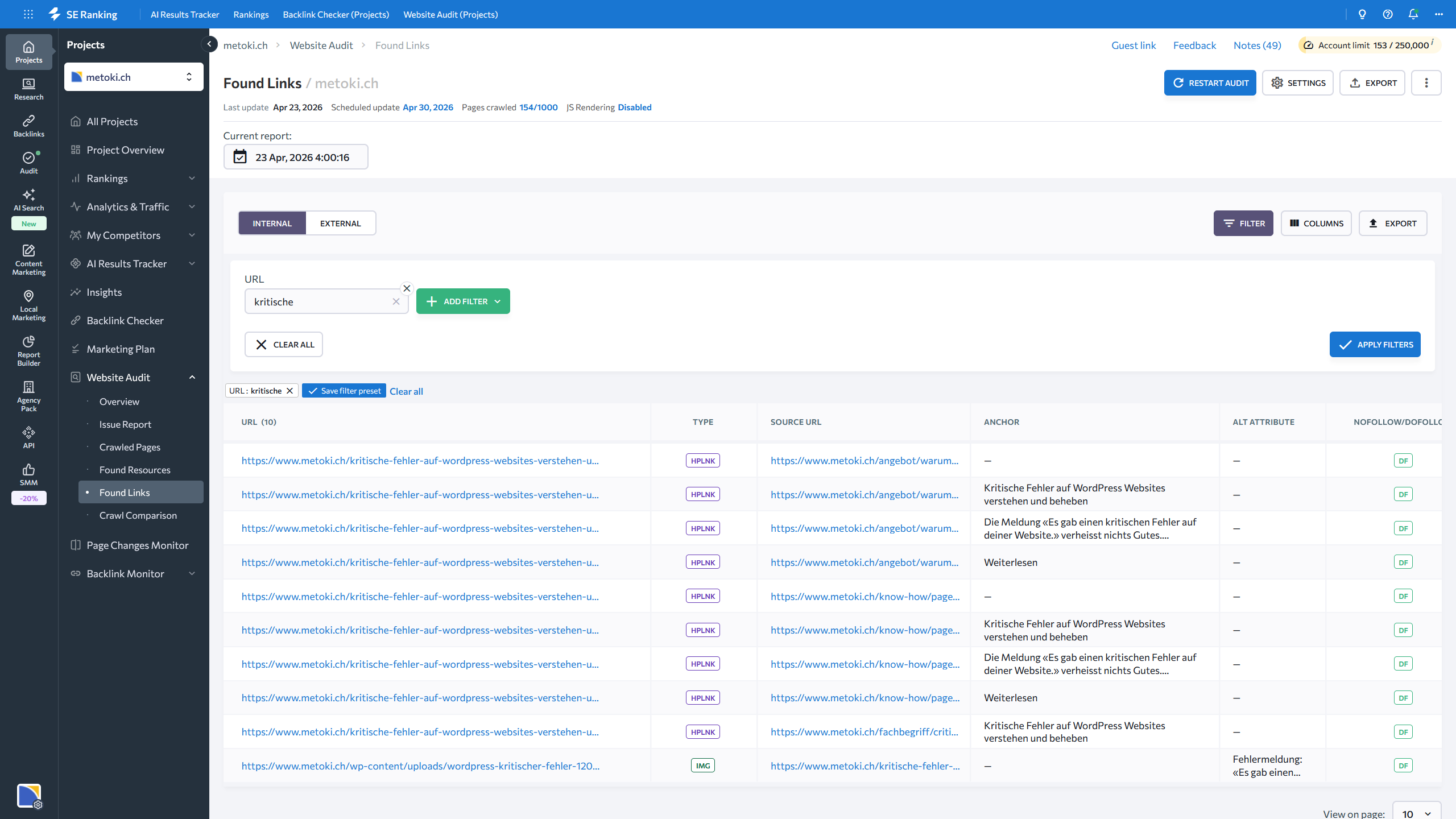1456x819 pixels.
Task: Select the Internal links toggle
Action: 272,224
